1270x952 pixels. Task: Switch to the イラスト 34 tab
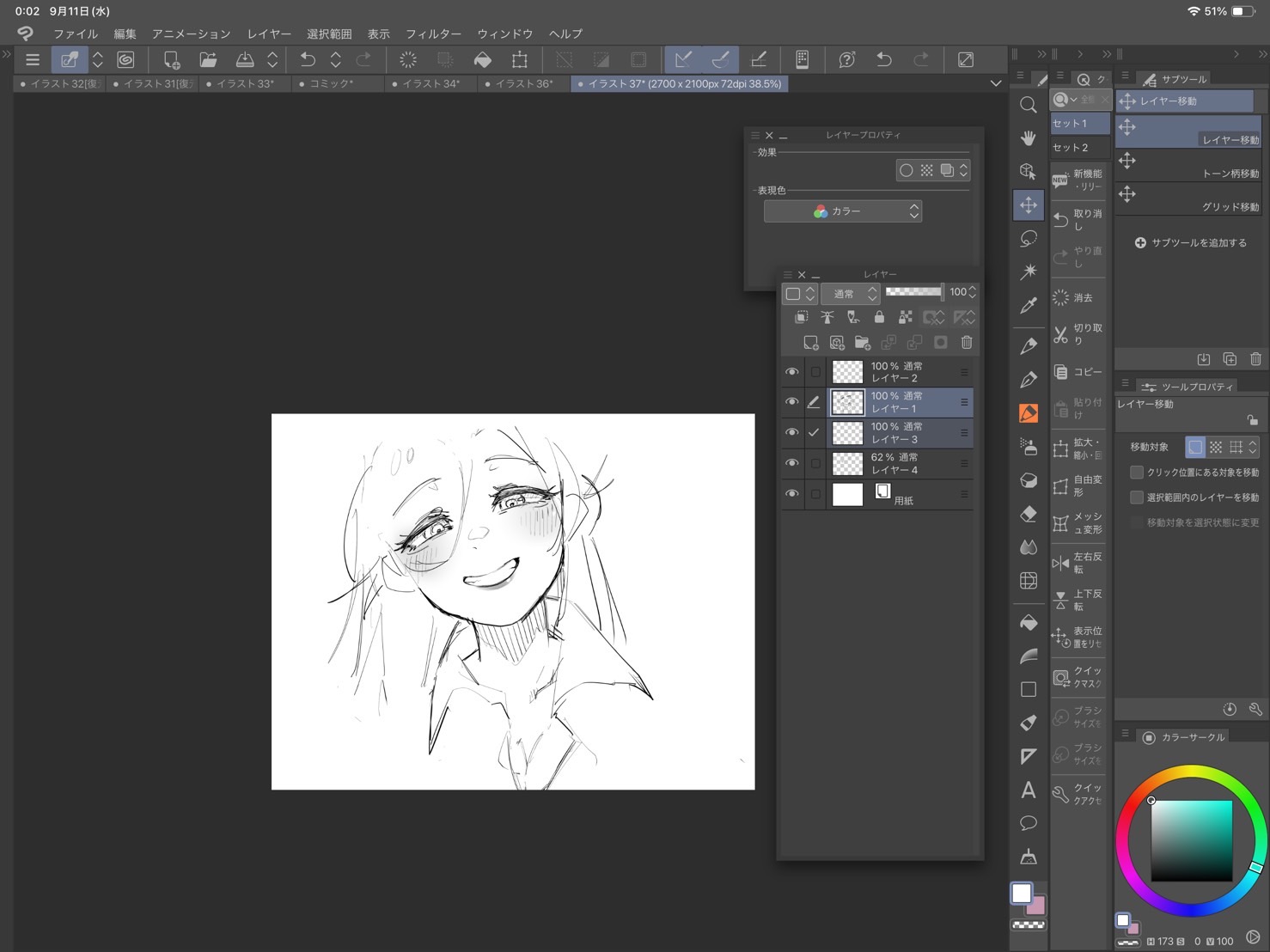click(430, 83)
